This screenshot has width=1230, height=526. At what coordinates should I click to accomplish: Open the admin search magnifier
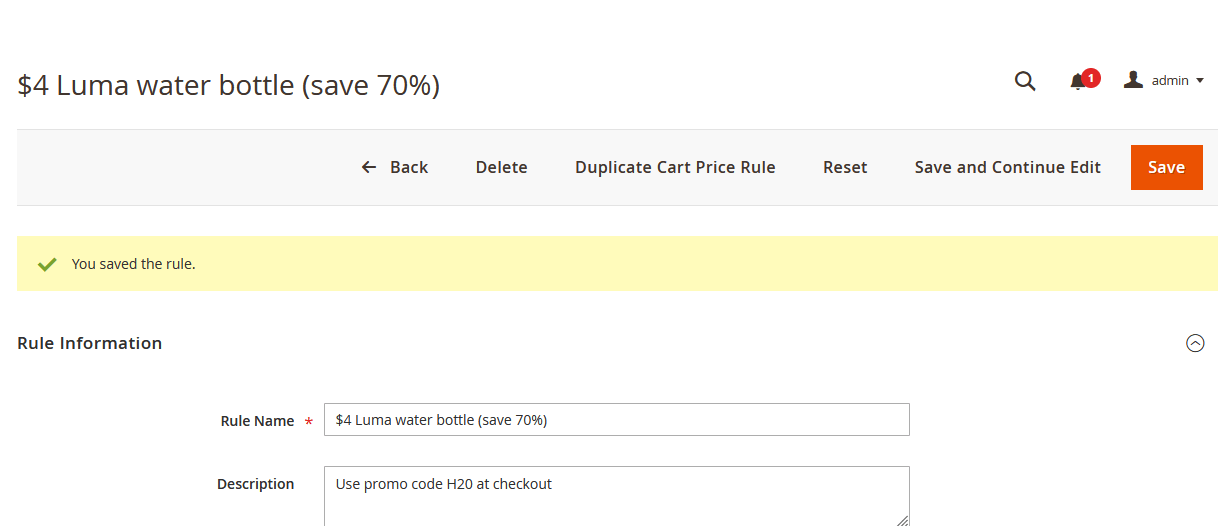[x=1025, y=81]
